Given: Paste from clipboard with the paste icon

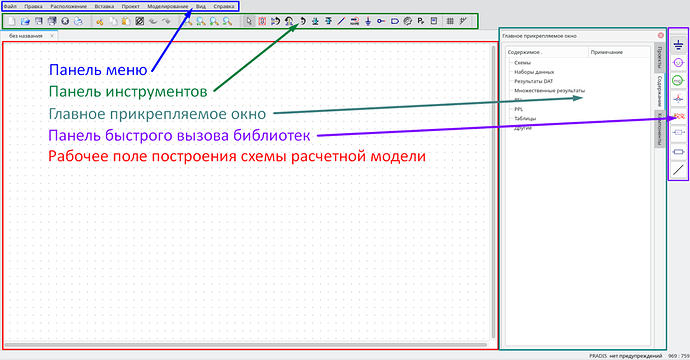Looking at the screenshot, I should click(x=126, y=21).
